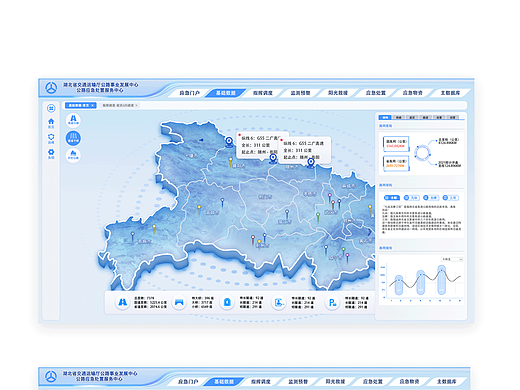This screenshot has width=520, height=390.
Task: Close the 基础数据 首页 page tab
Action: pos(93,105)
